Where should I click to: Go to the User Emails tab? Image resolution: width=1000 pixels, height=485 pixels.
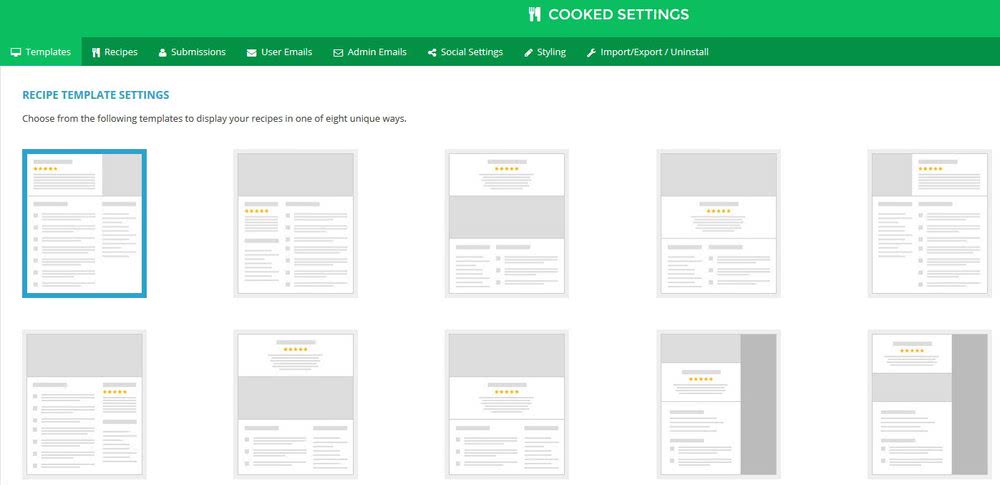point(287,52)
